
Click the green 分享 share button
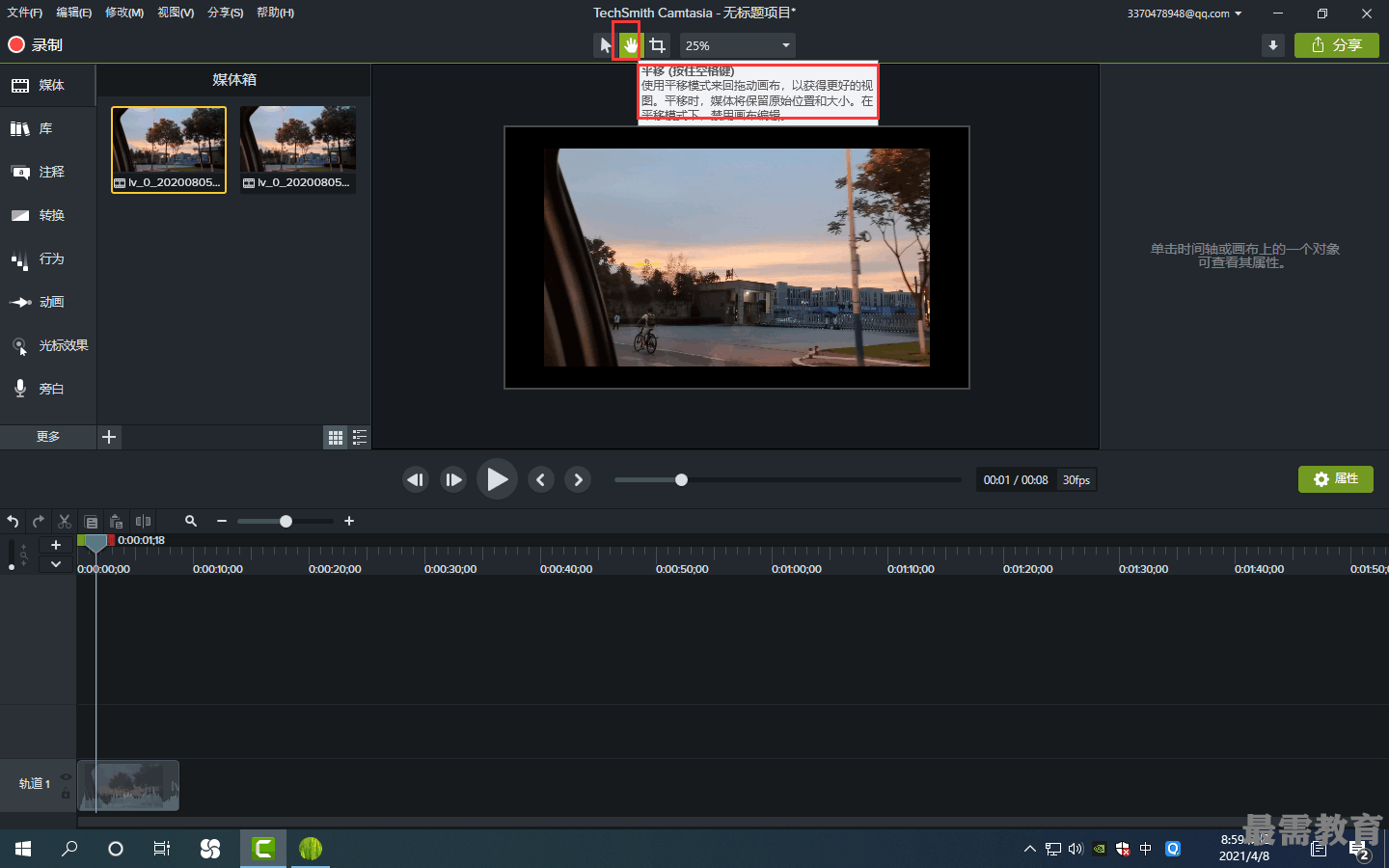(x=1337, y=45)
